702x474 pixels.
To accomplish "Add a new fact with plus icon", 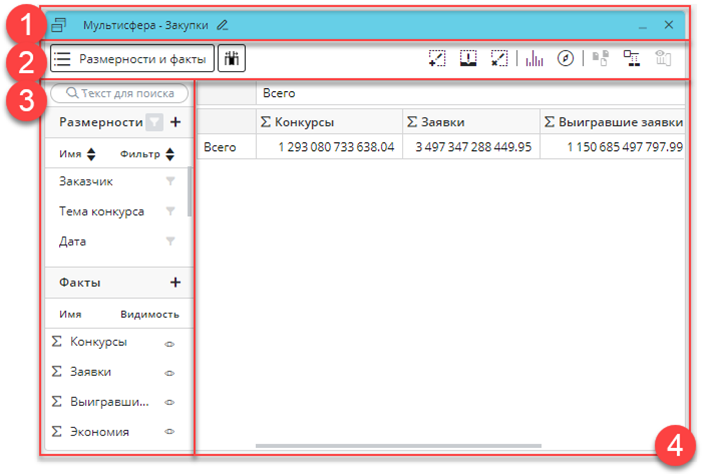I will click(x=175, y=283).
